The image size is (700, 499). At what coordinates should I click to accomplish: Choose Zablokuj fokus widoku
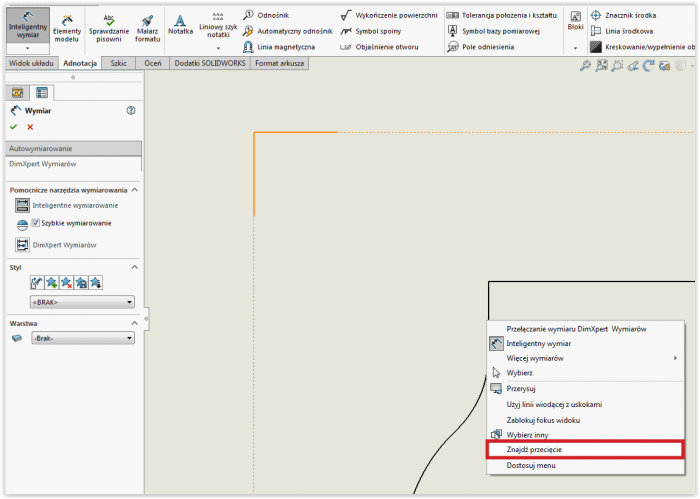[x=585, y=420]
